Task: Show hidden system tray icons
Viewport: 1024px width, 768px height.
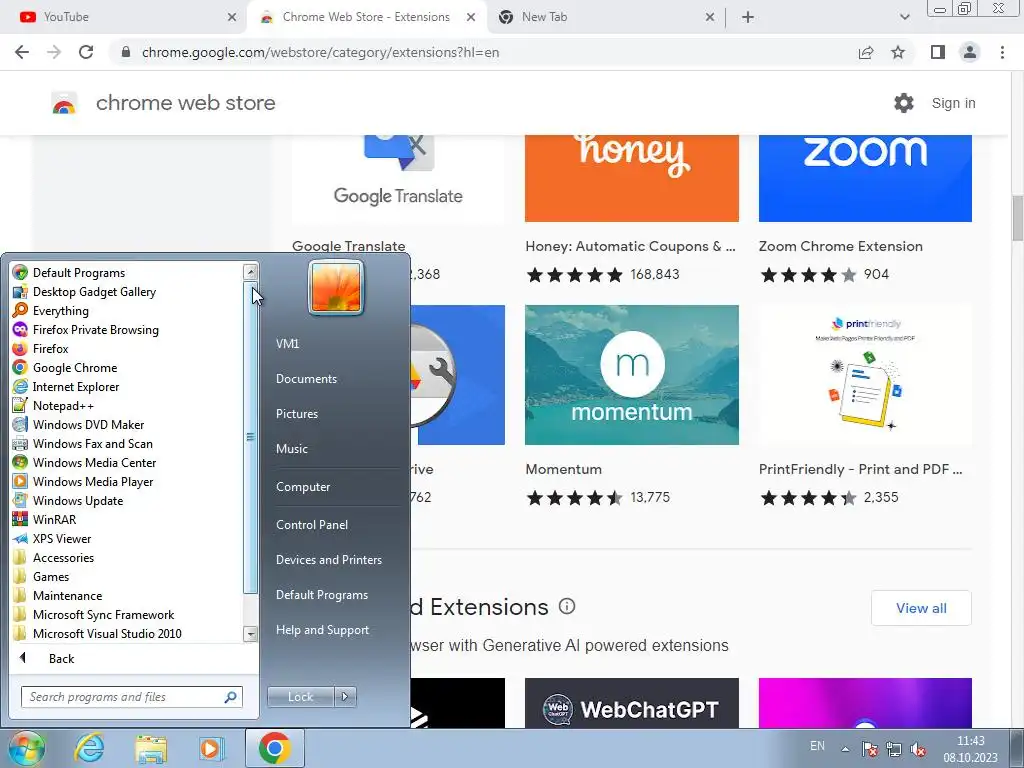Action: 845,748
